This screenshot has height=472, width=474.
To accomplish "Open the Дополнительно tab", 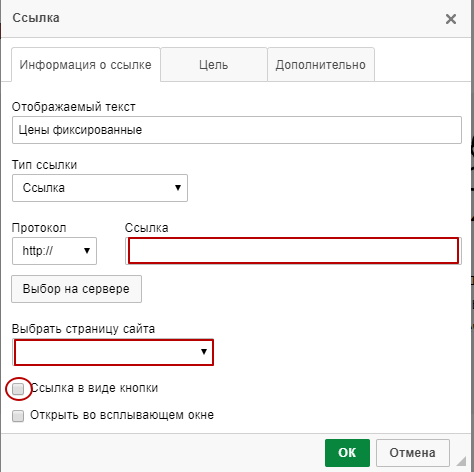I will 321,65.
